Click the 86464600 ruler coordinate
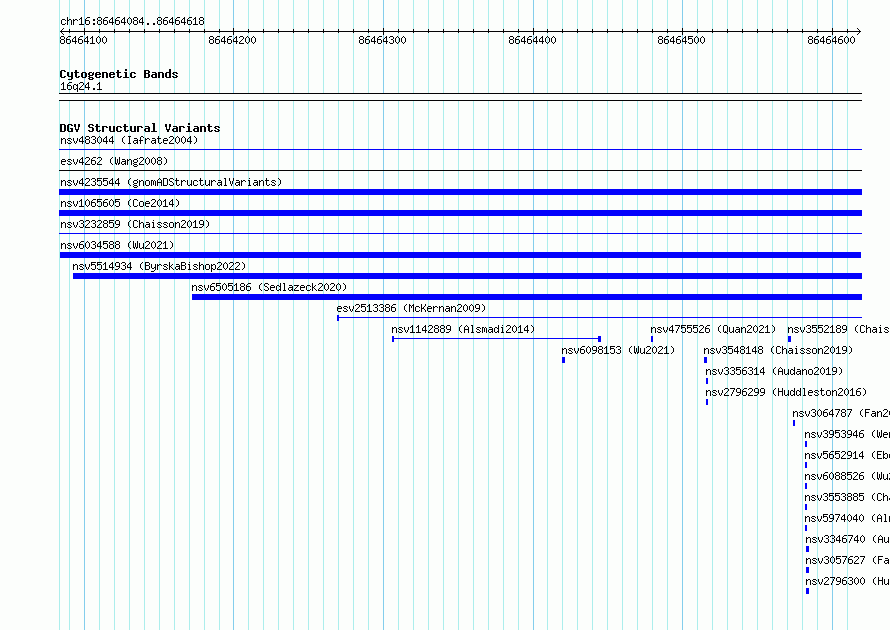The width and height of the screenshot is (890, 630). point(831,40)
